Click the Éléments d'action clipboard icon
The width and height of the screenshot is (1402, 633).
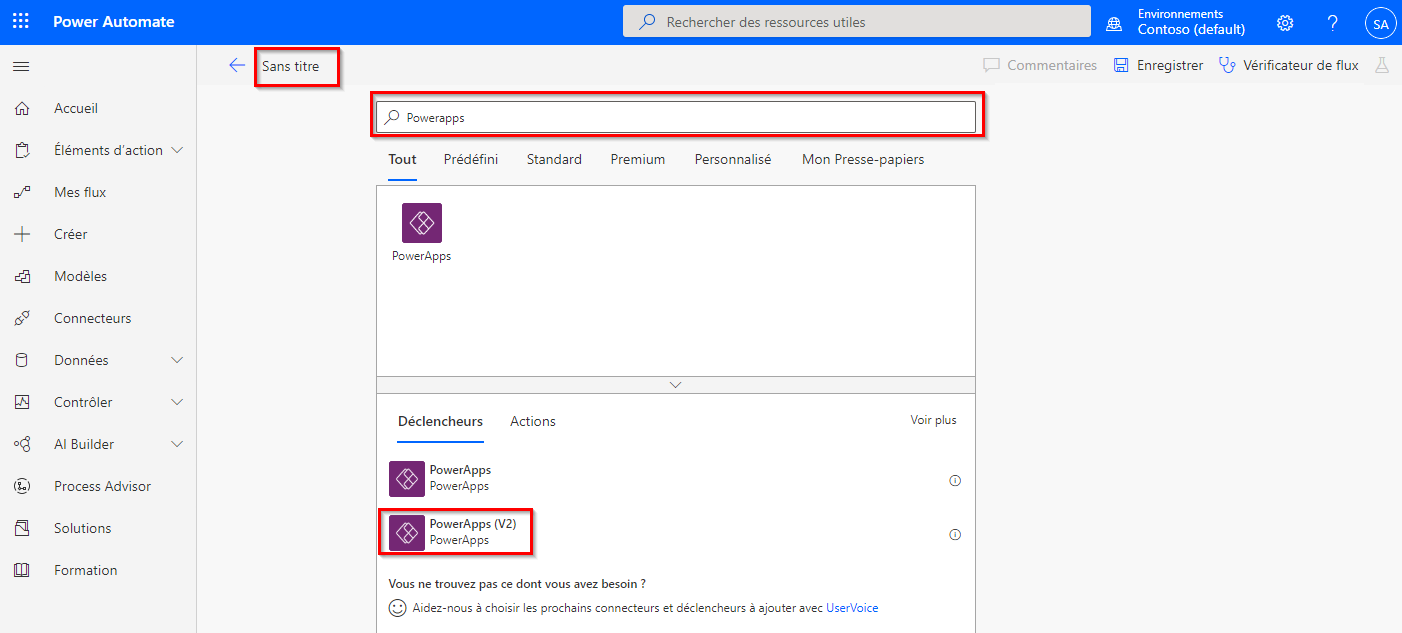(x=22, y=150)
